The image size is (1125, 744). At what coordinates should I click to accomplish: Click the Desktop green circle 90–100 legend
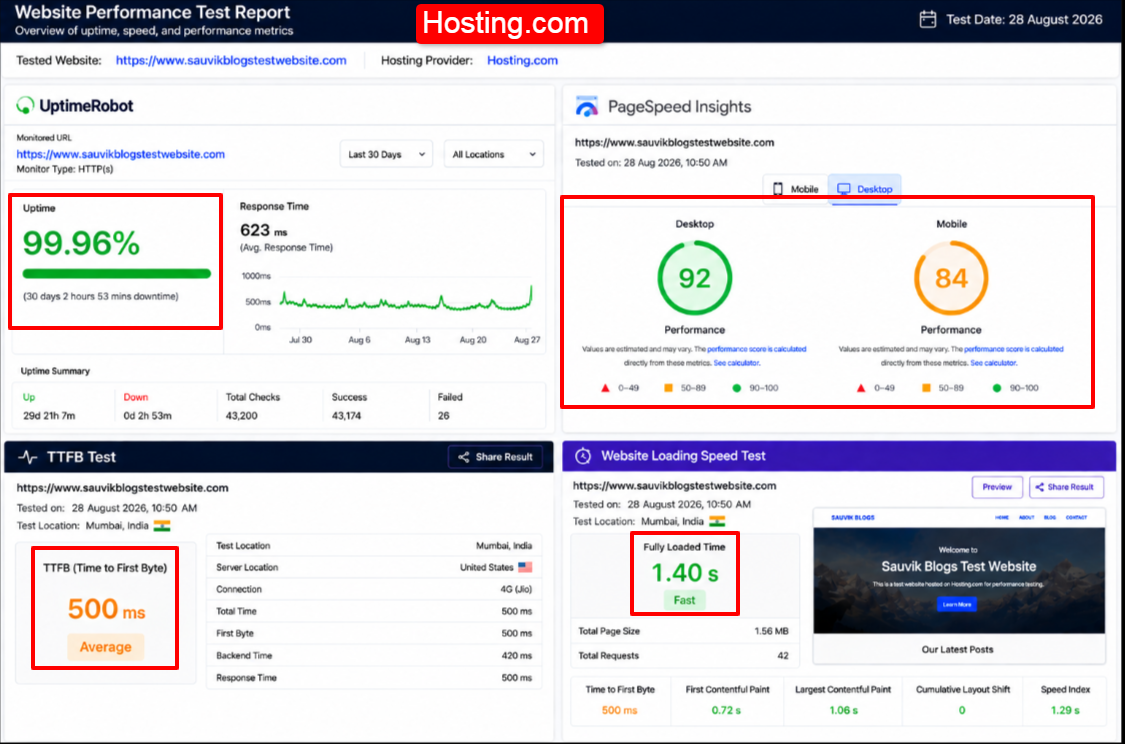[755, 388]
